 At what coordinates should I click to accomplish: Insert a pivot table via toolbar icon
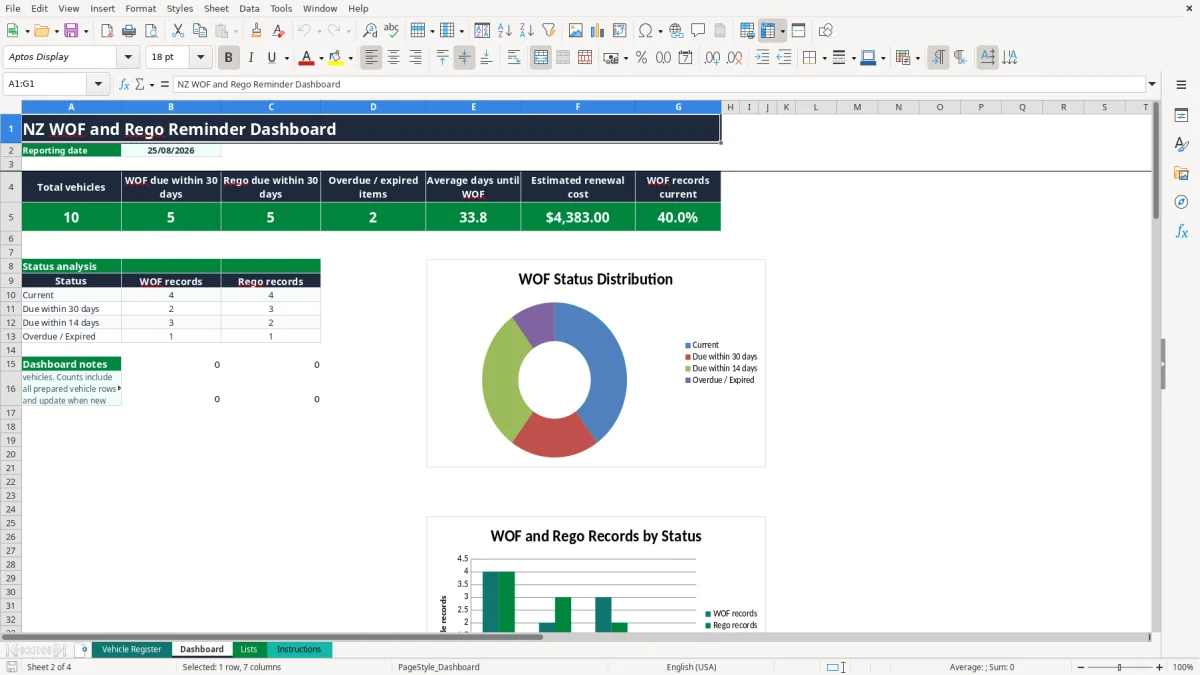620,31
